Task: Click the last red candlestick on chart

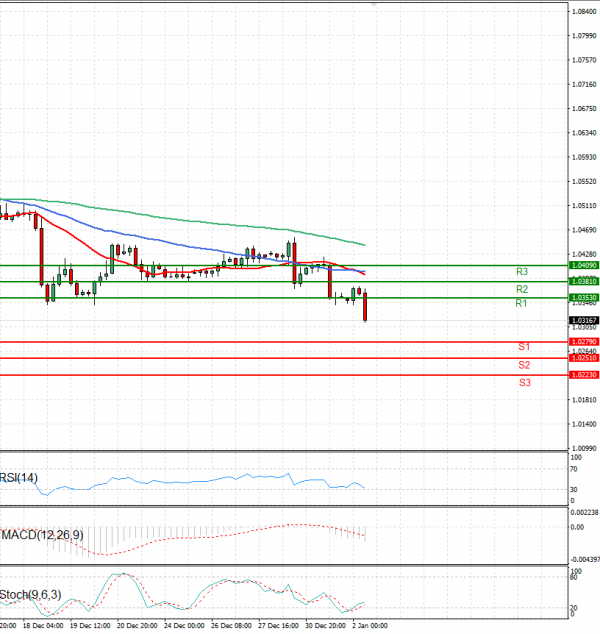Action: (365, 307)
